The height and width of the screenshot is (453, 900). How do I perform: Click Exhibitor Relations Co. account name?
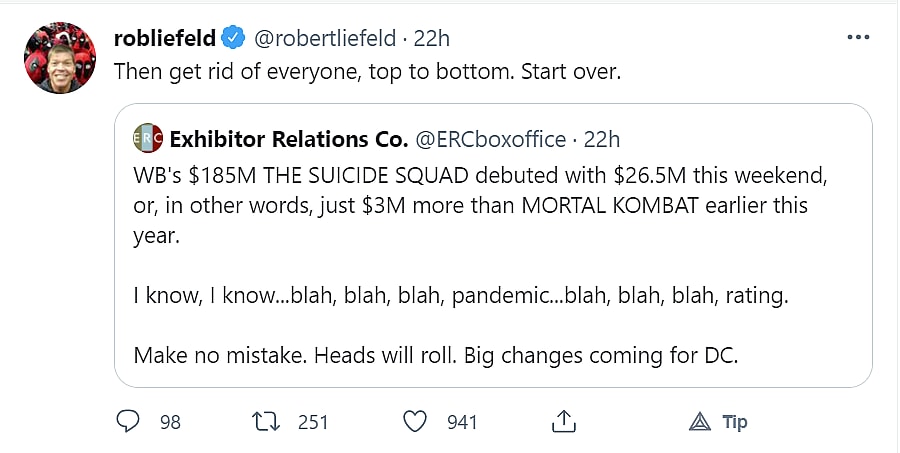click(288, 138)
